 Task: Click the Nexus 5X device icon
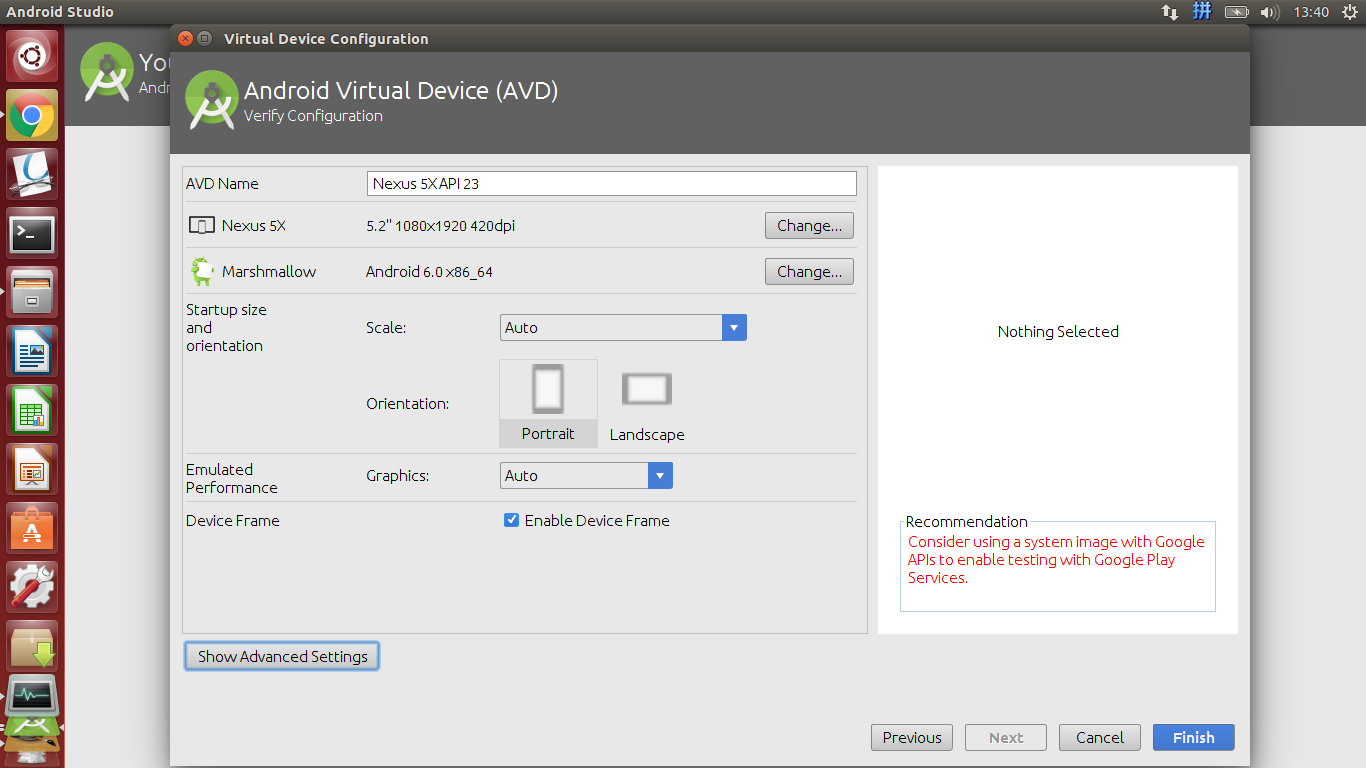(201, 226)
